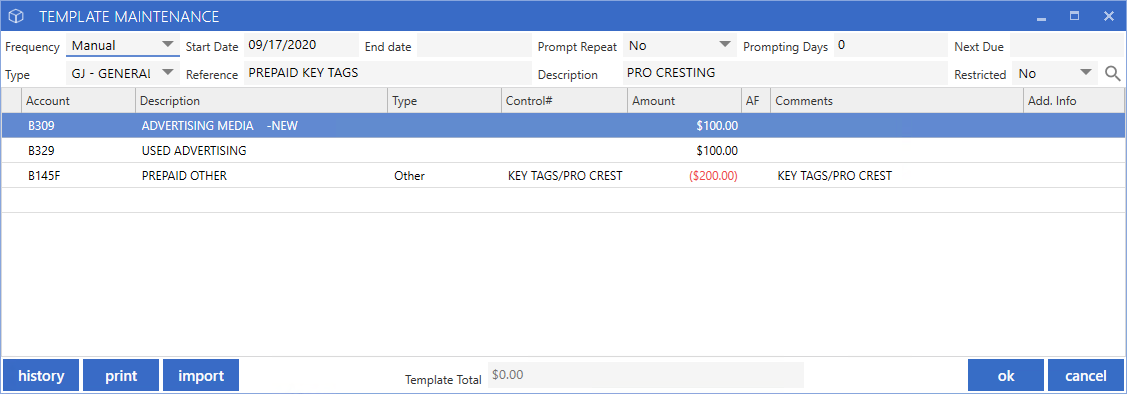Click the import button
The width and height of the screenshot is (1127, 394).
[201, 375]
